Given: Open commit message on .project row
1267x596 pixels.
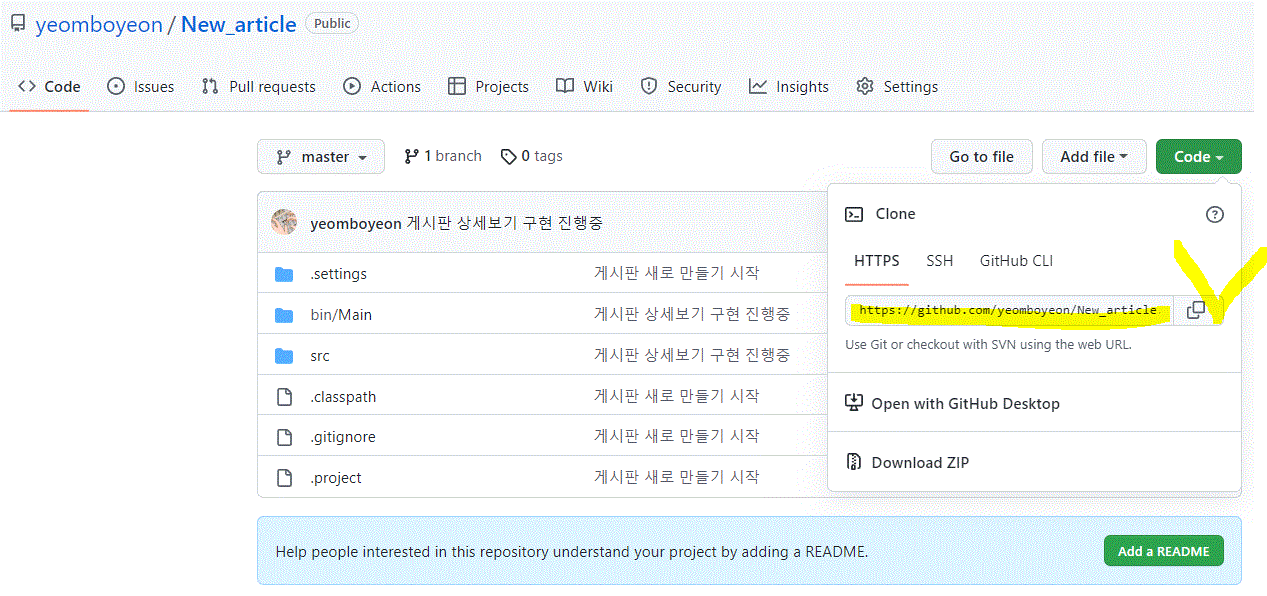Looking at the screenshot, I should click(677, 477).
